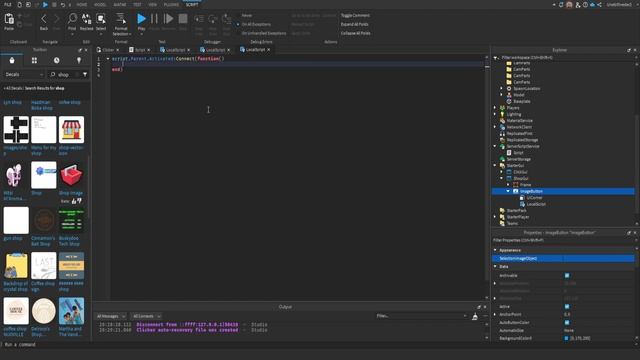Undock the Properties panel
640x360 pixels.
tap(629, 233)
